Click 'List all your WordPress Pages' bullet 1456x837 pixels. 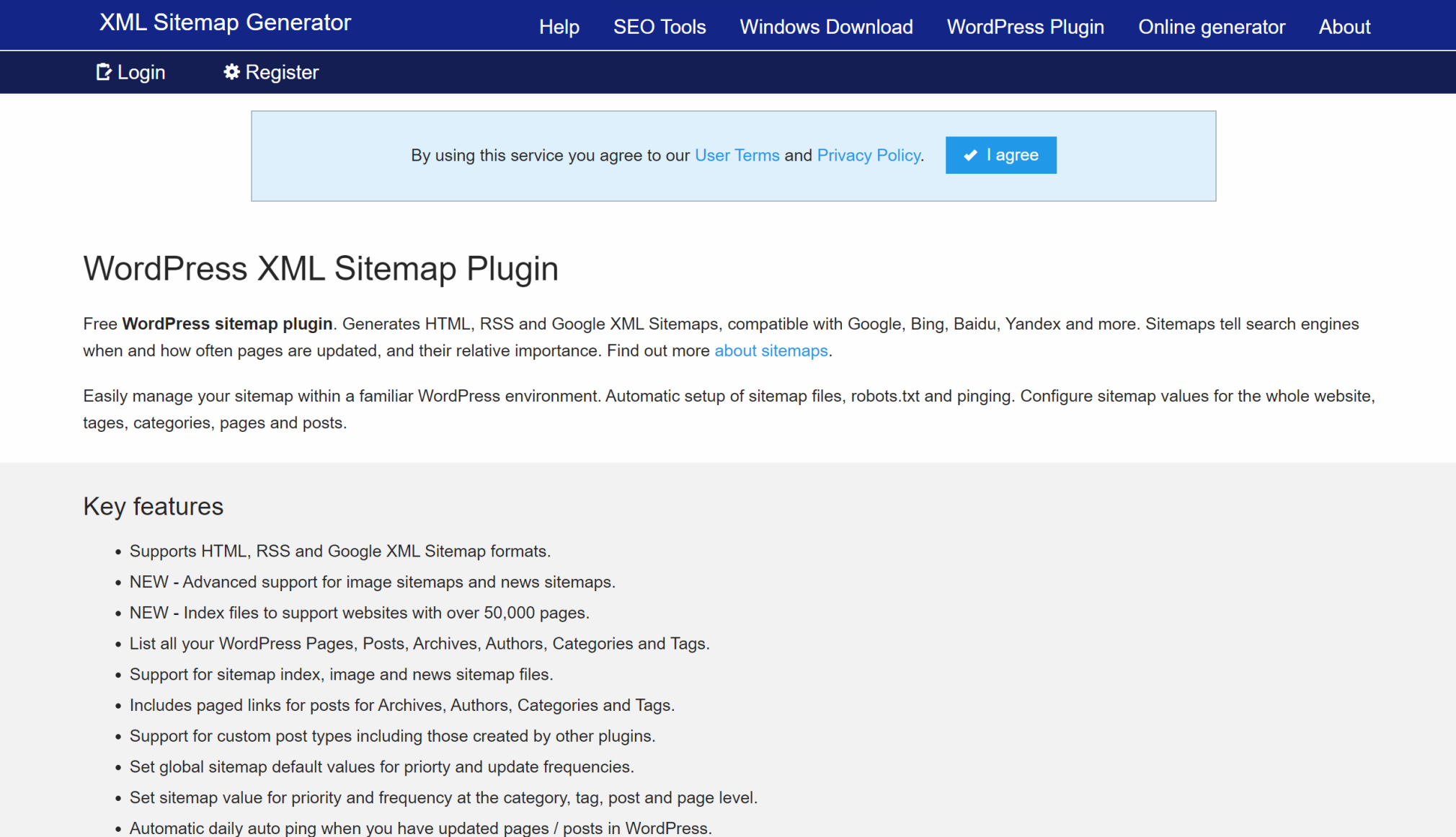coord(420,644)
